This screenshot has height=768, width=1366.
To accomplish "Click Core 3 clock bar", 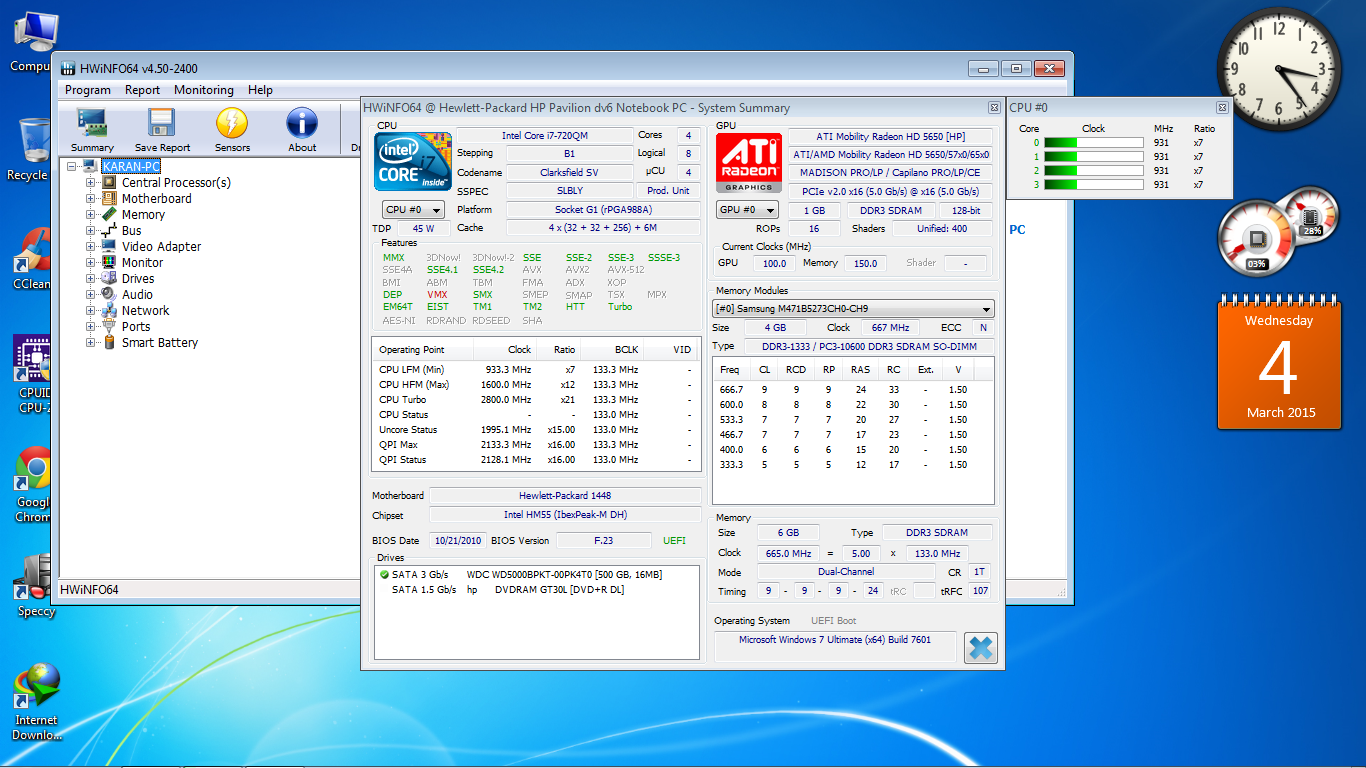I will 1094,185.
